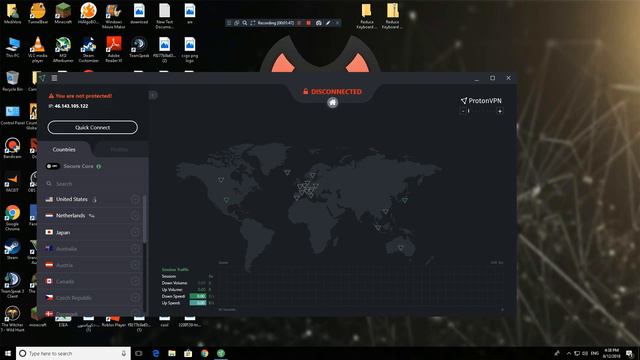Zoom out map with minus button
Screen dimensions: 640x360
463,111
